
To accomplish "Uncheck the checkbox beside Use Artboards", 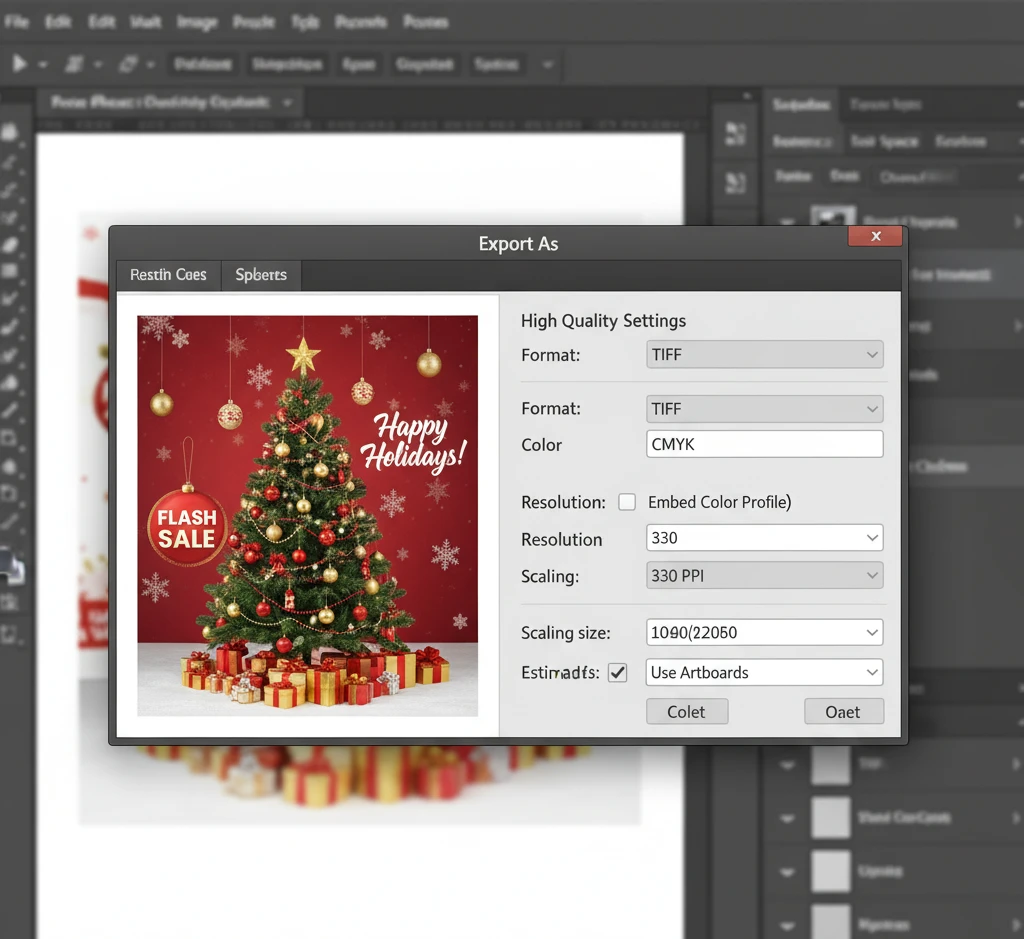I will click(x=618, y=673).
